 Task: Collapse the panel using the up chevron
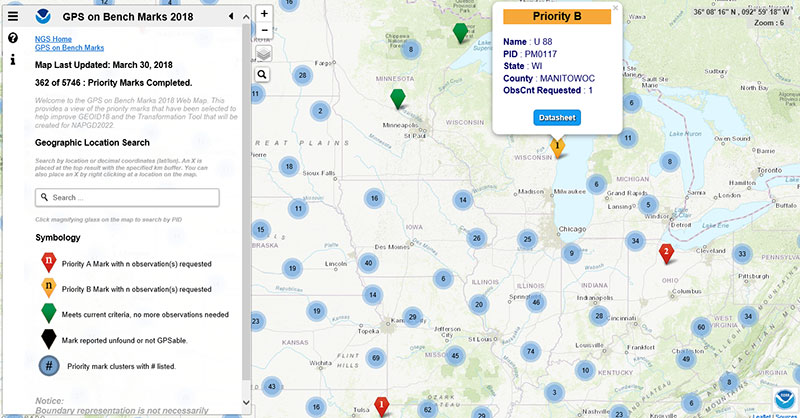tap(244, 16)
